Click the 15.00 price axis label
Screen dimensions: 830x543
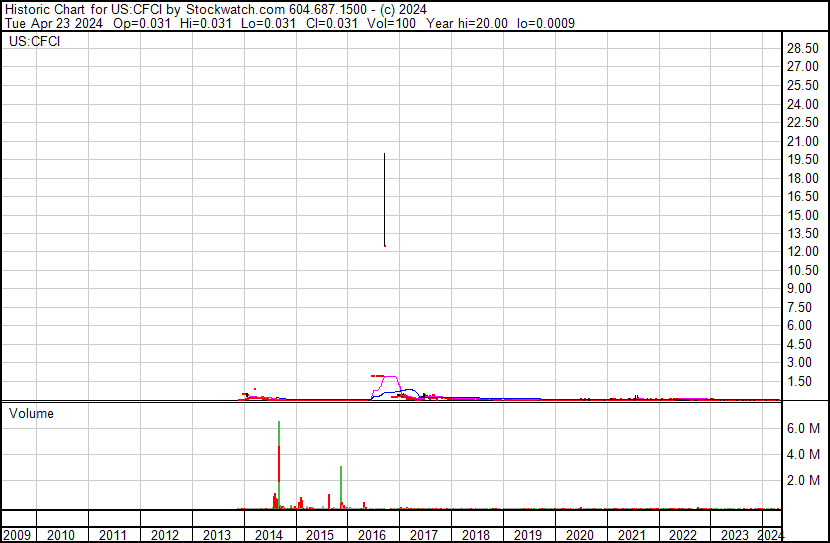click(803, 215)
